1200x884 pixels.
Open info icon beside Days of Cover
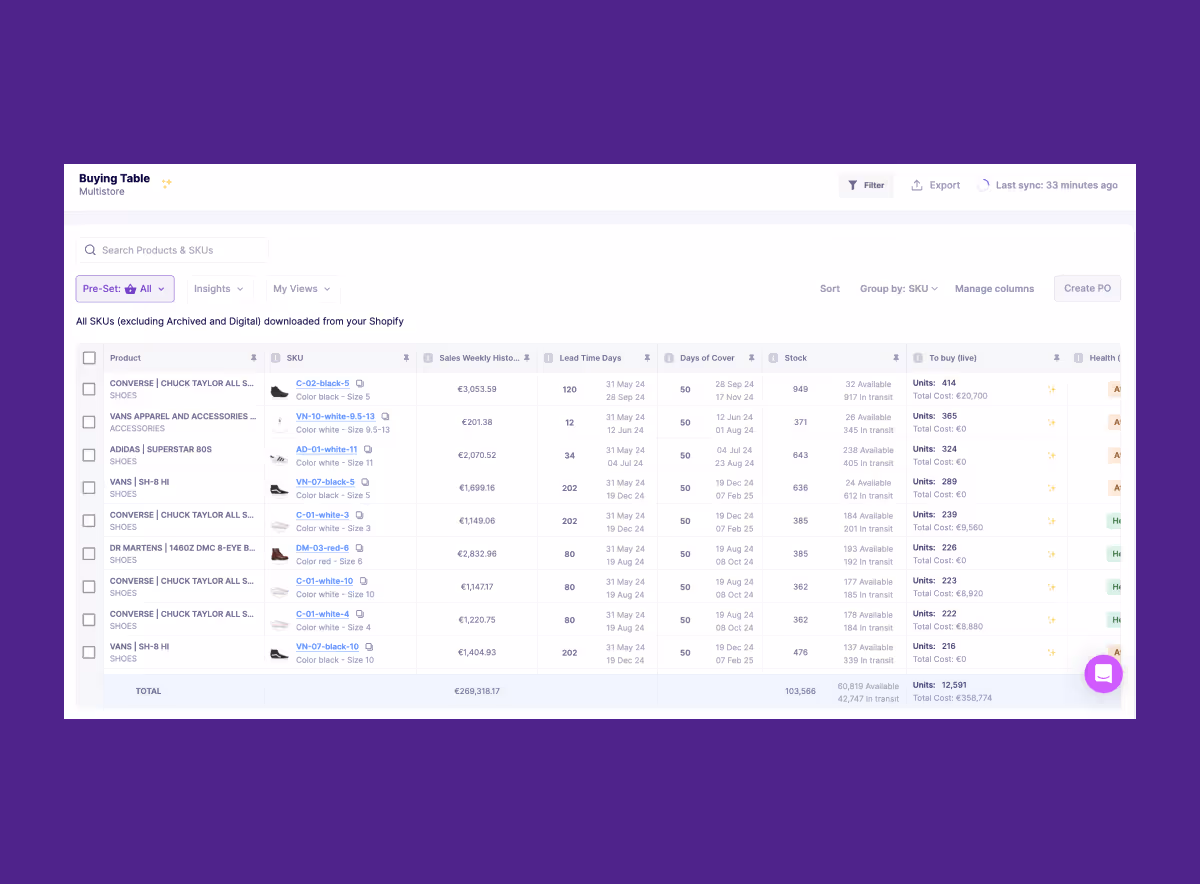[668, 358]
